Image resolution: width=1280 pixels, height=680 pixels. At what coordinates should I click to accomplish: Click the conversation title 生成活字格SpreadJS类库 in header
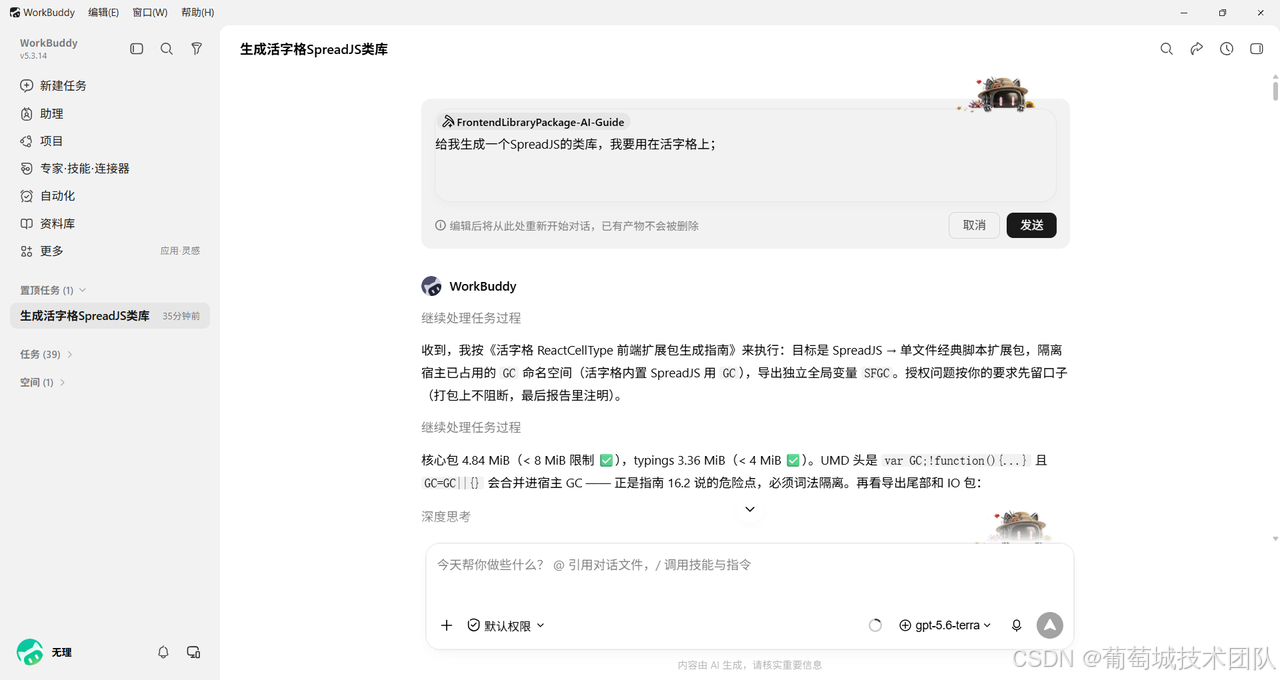tap(314, 49)
